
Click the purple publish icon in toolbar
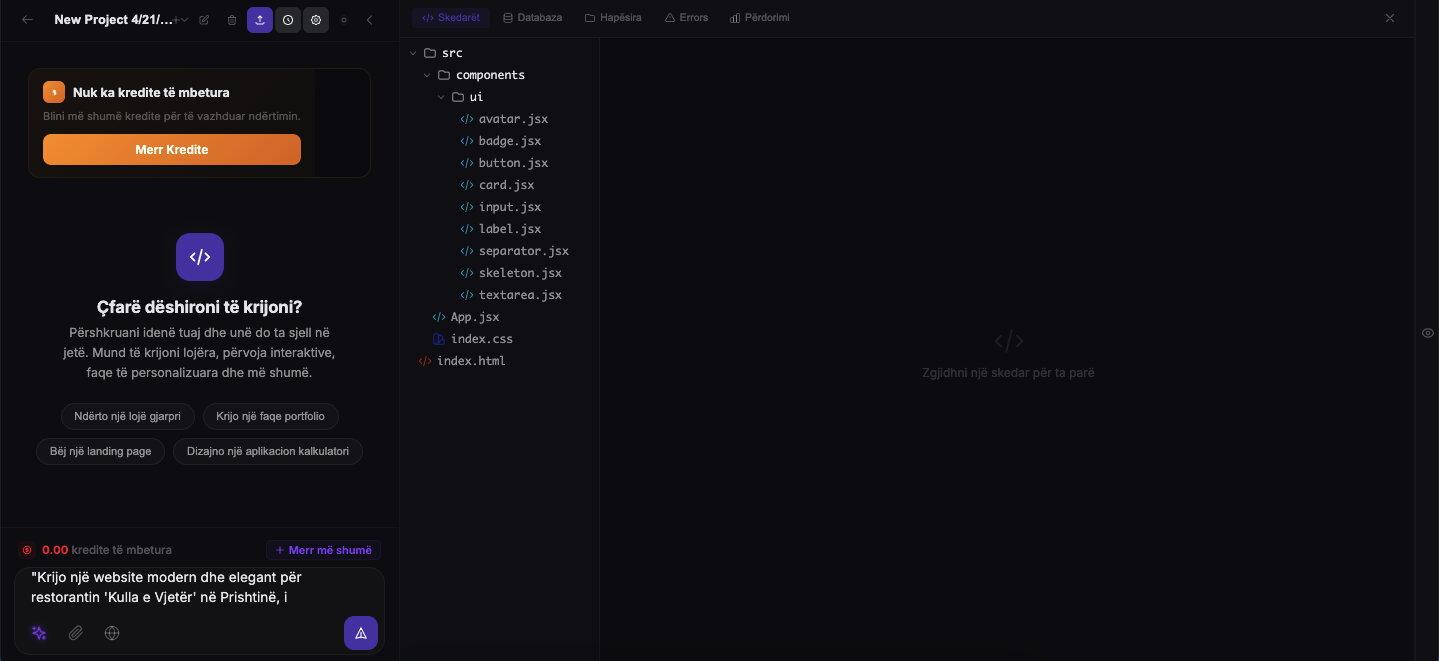pyautogui.click(x=260, y=19)
